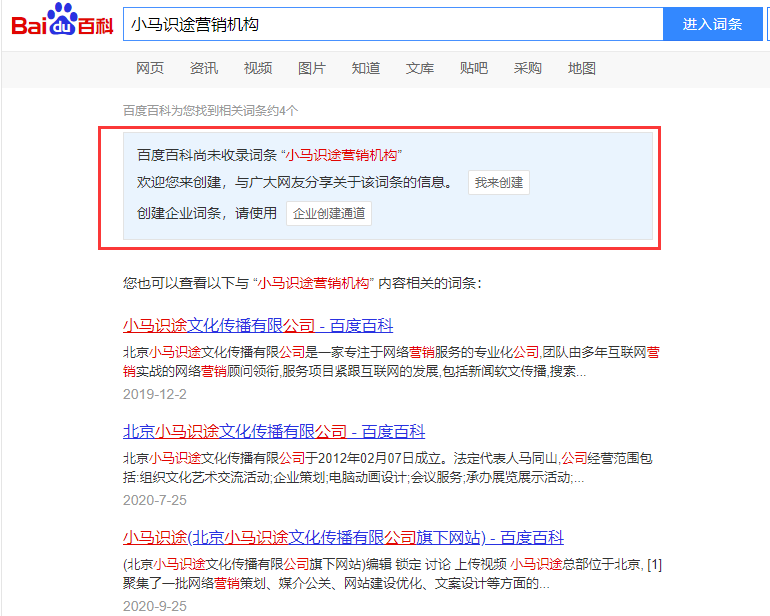This screenshot has width=770, height=616.
Task: Click the 2020-7-25 date under second result
Action: click(x=155, y=500)
